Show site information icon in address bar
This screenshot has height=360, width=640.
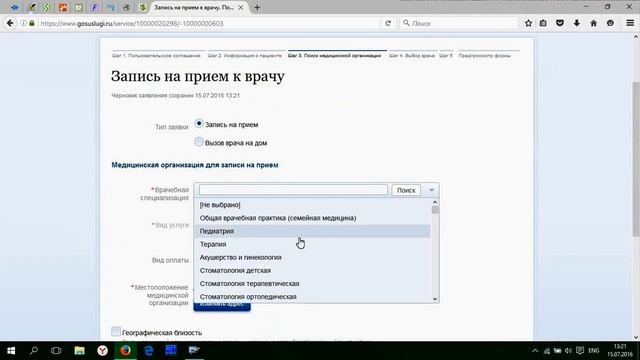pyautogui.click(x=23, y=23)
